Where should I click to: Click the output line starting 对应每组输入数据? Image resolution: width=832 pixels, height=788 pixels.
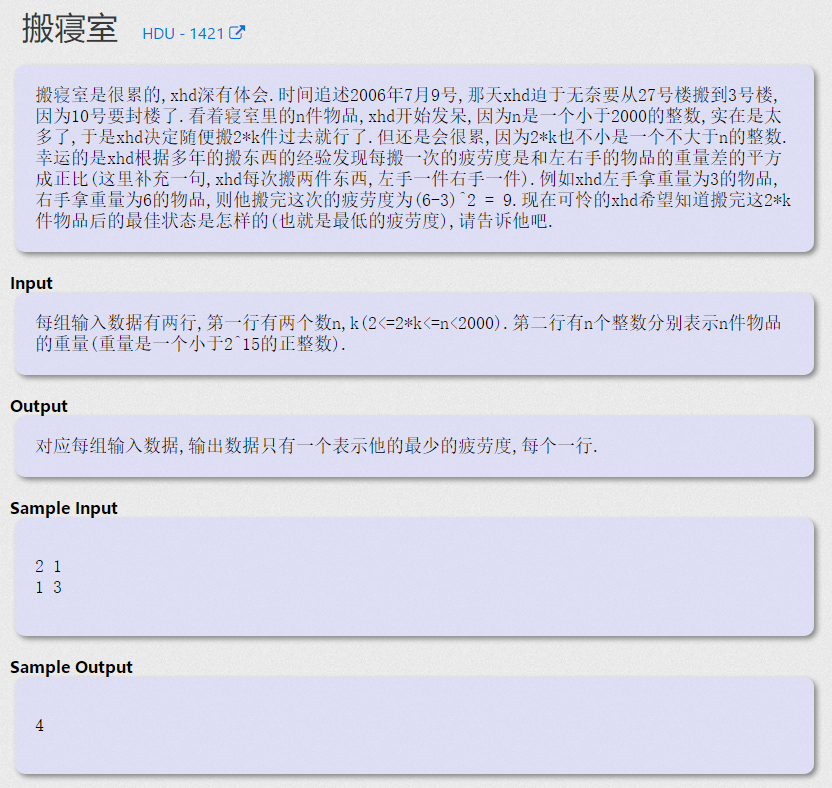[x=316, y=446]
